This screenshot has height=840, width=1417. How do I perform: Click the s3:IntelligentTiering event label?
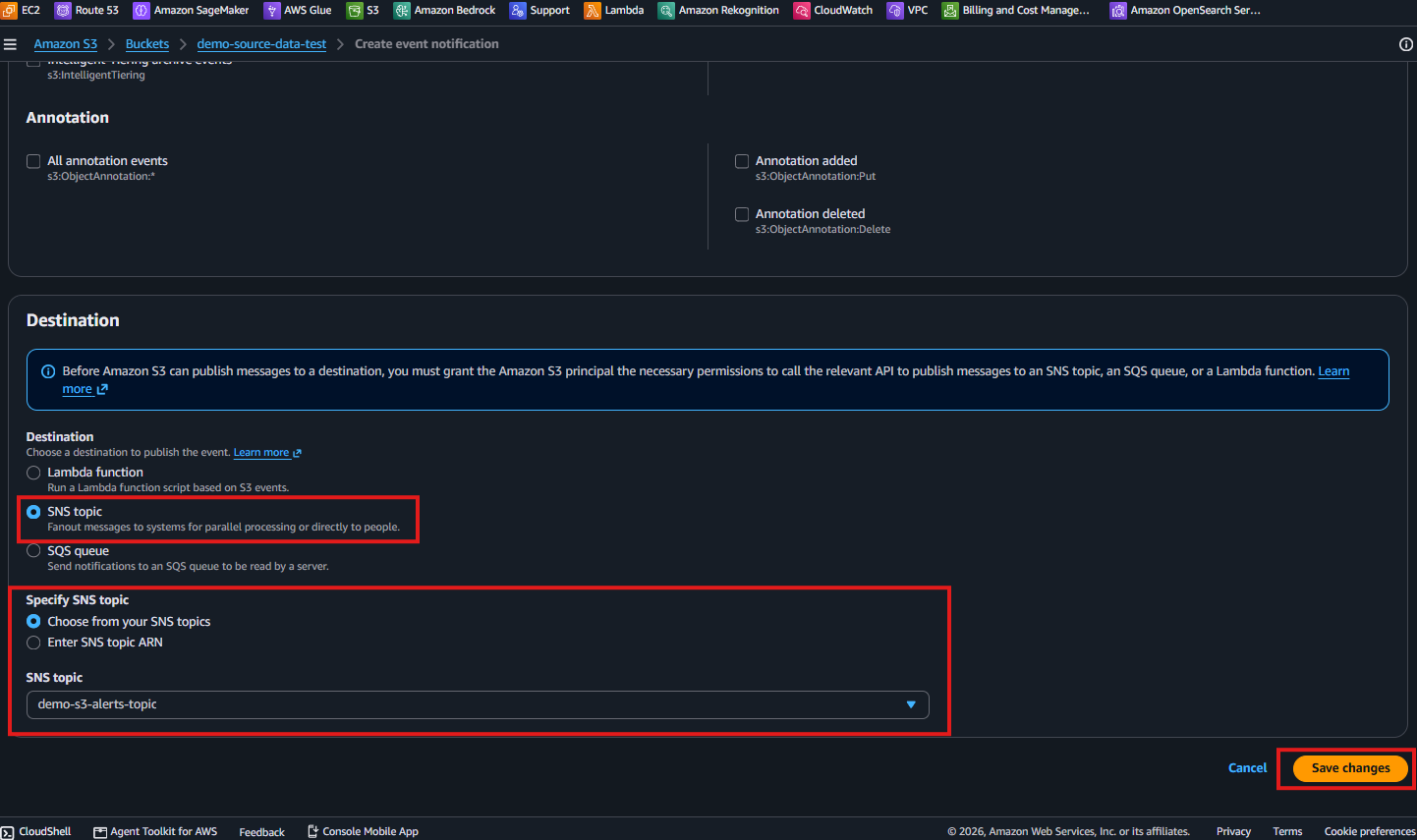[x=96, y=76]
